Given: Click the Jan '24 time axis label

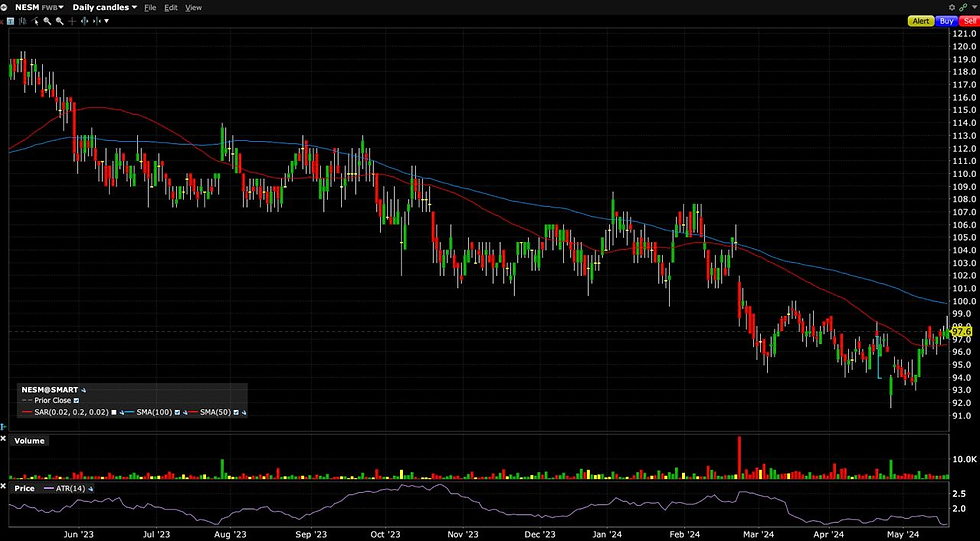Looking at the screenshot, I should pyautogui.click(x=607, y=534).
